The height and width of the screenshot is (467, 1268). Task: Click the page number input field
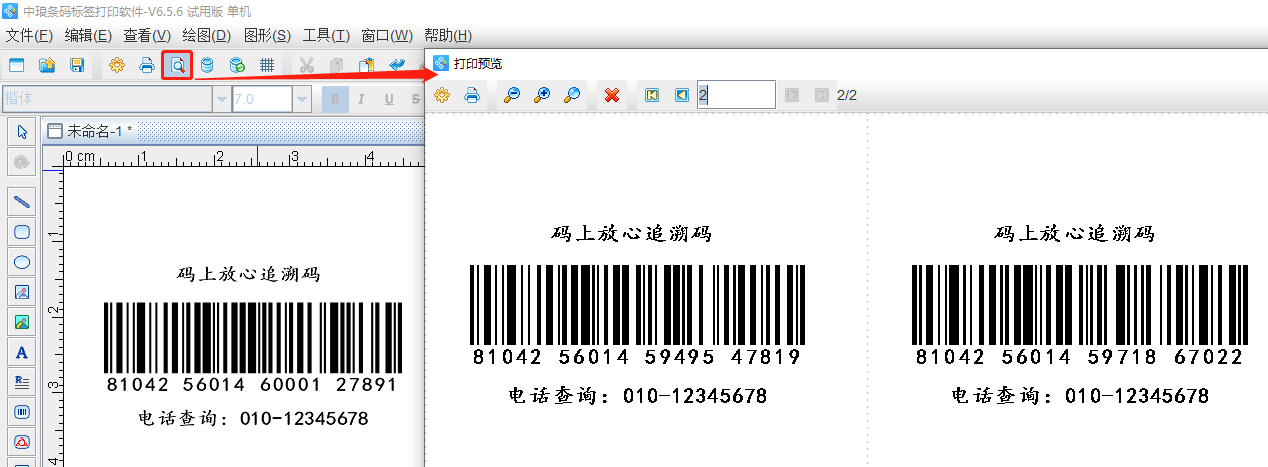click(736, 95)
